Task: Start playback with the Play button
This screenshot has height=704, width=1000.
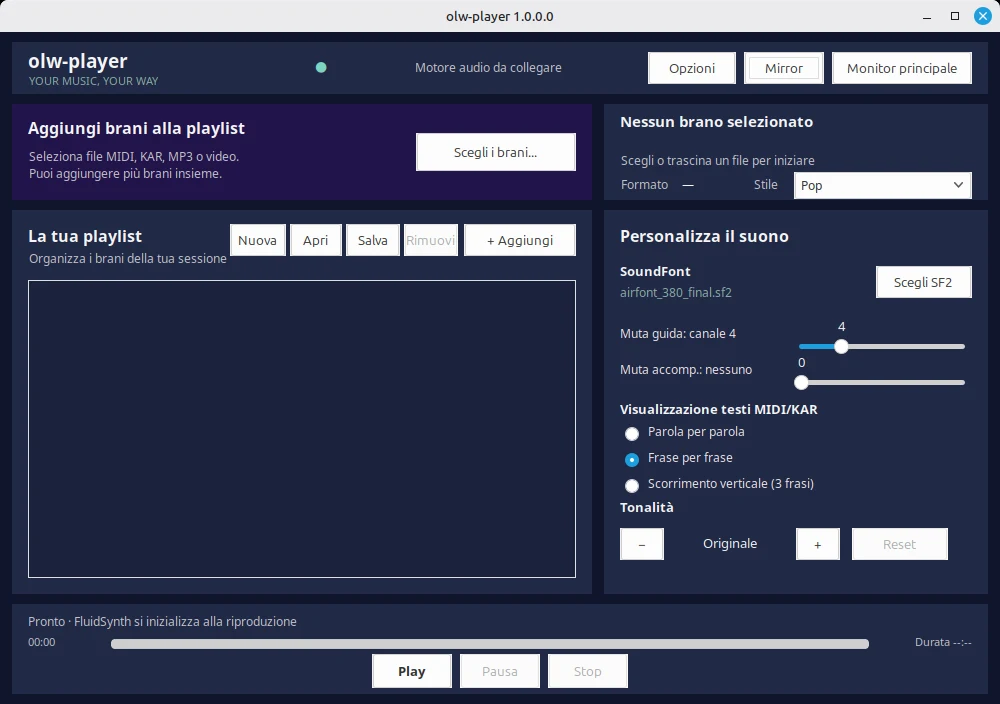Action: point(411,671)
